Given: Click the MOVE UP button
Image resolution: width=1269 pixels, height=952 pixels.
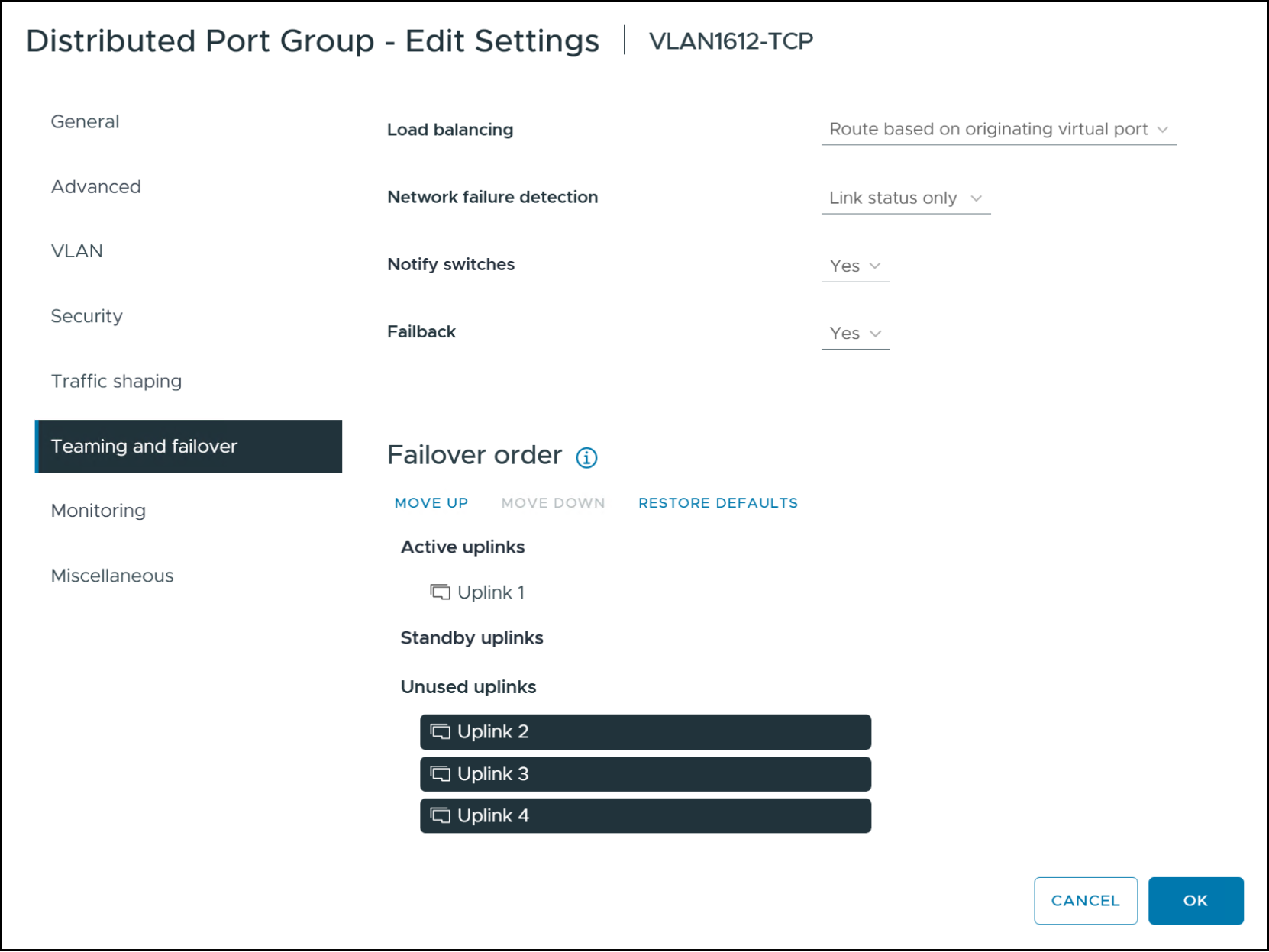Looking at the screenshot, I should (431, 503).
